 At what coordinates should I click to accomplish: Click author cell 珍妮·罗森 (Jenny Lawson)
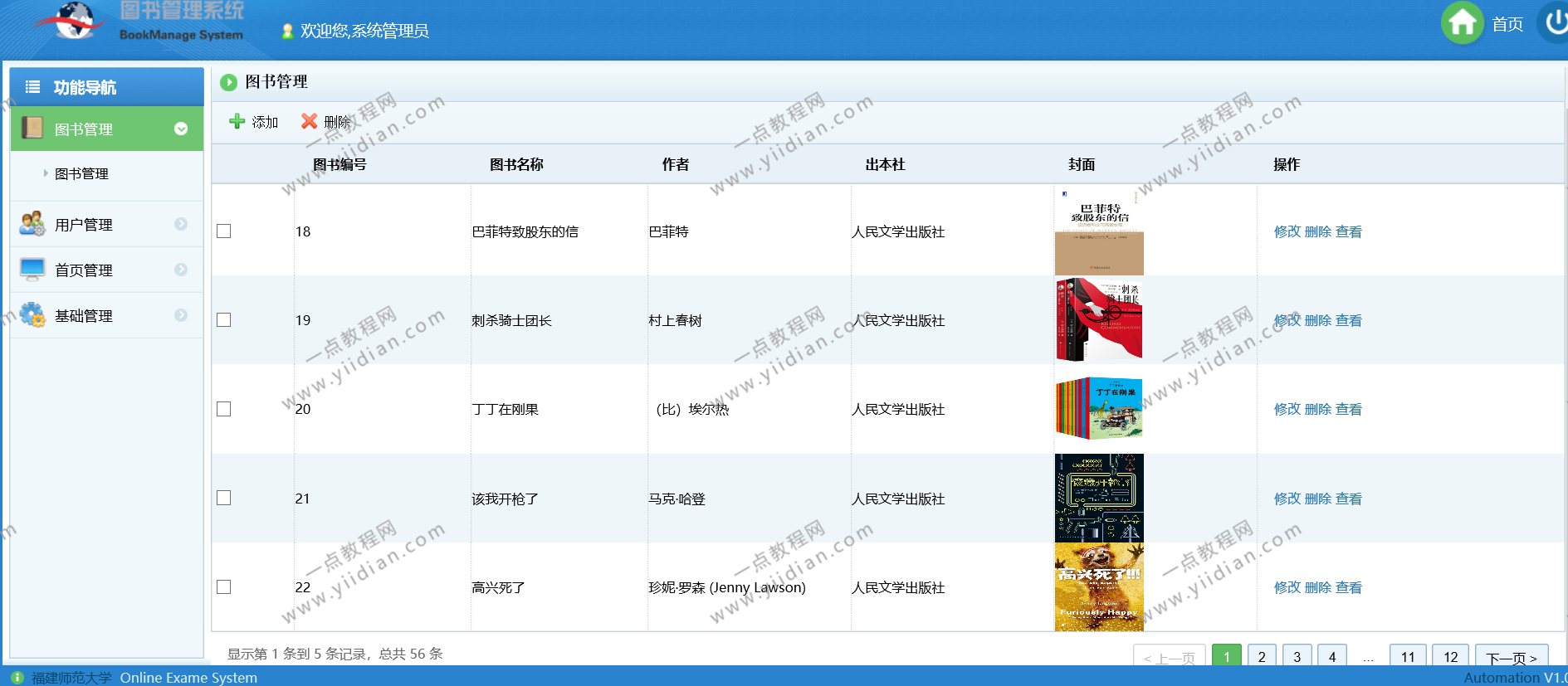[x=727, y=587]
